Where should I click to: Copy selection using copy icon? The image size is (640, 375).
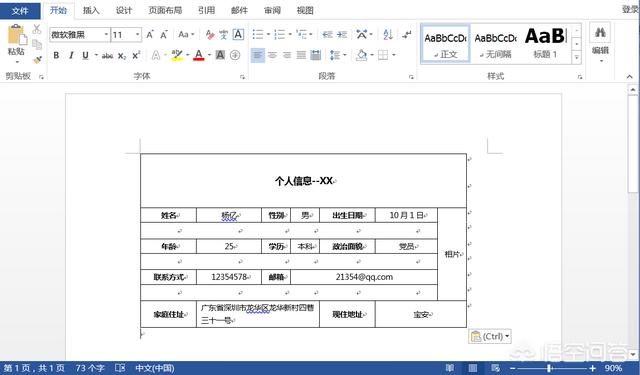point(37,44)
